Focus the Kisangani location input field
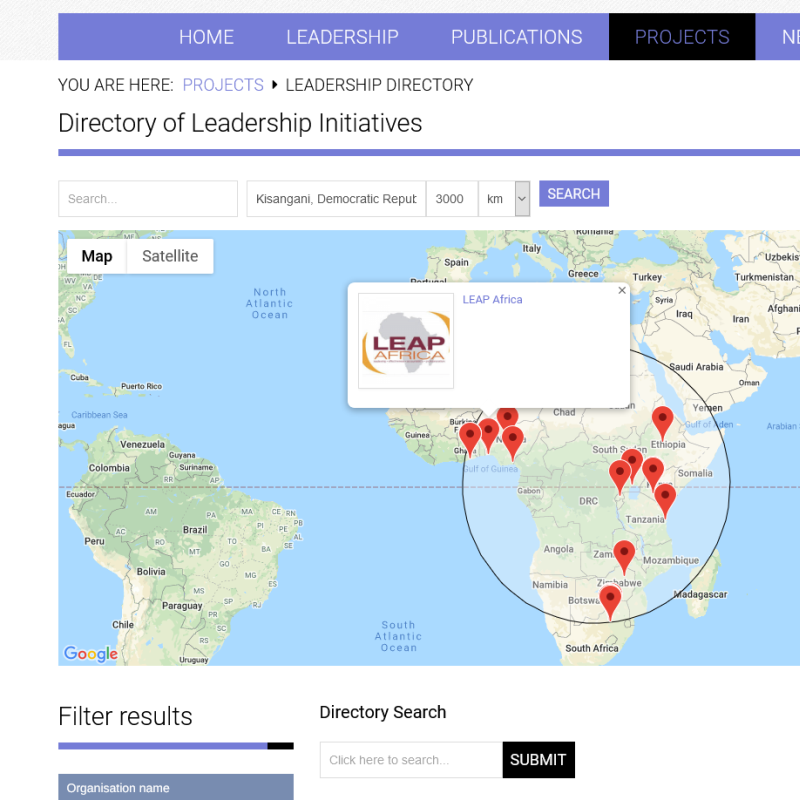The image size is (800, 800). click(x=336, y=199)
